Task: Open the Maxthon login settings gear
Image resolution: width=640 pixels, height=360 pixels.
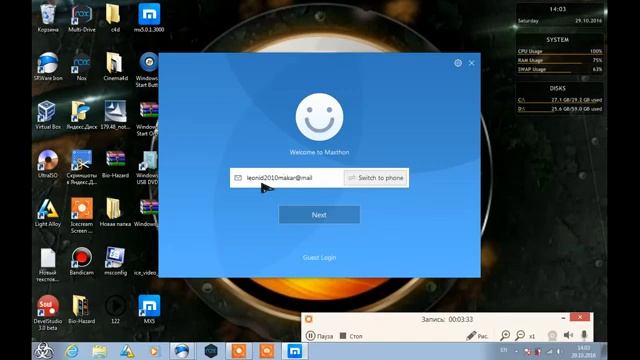Action: coord(458,63)
